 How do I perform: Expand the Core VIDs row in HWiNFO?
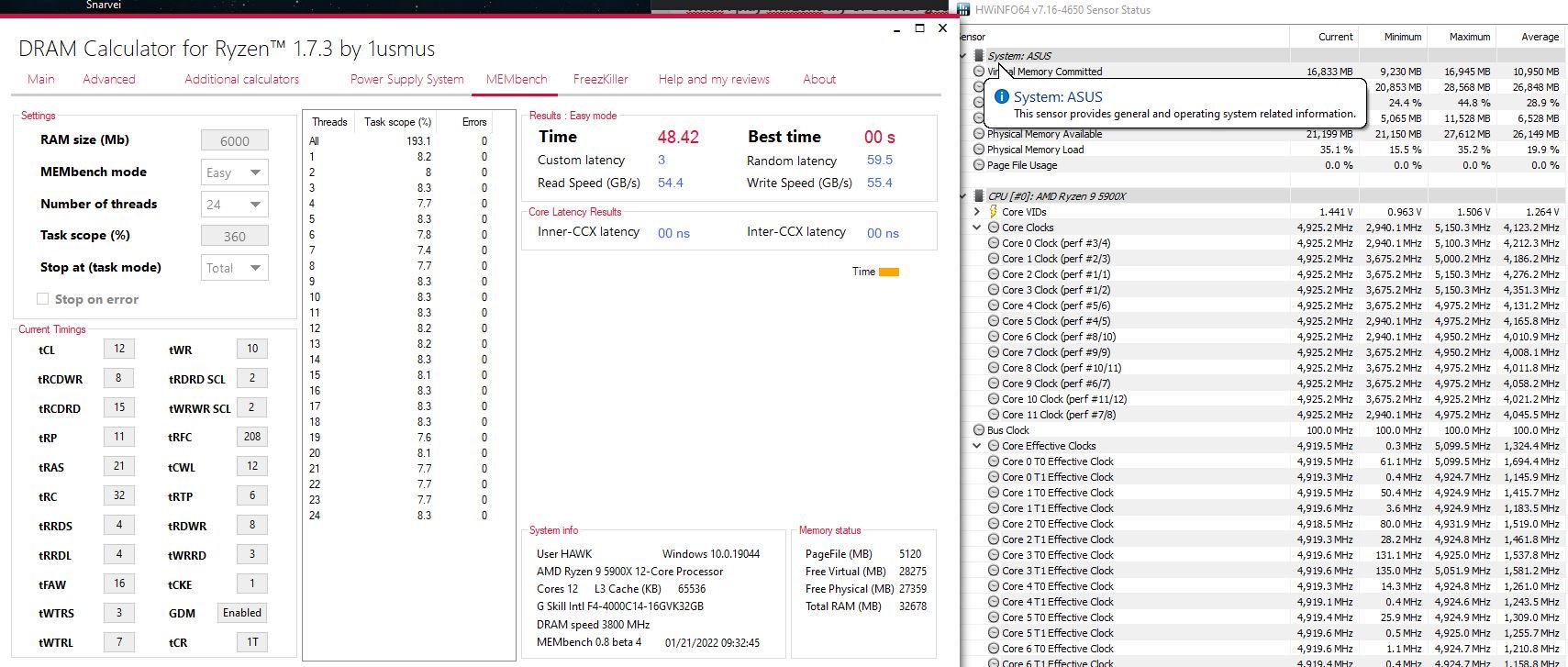pyautogui.click(x=977, y=212)
